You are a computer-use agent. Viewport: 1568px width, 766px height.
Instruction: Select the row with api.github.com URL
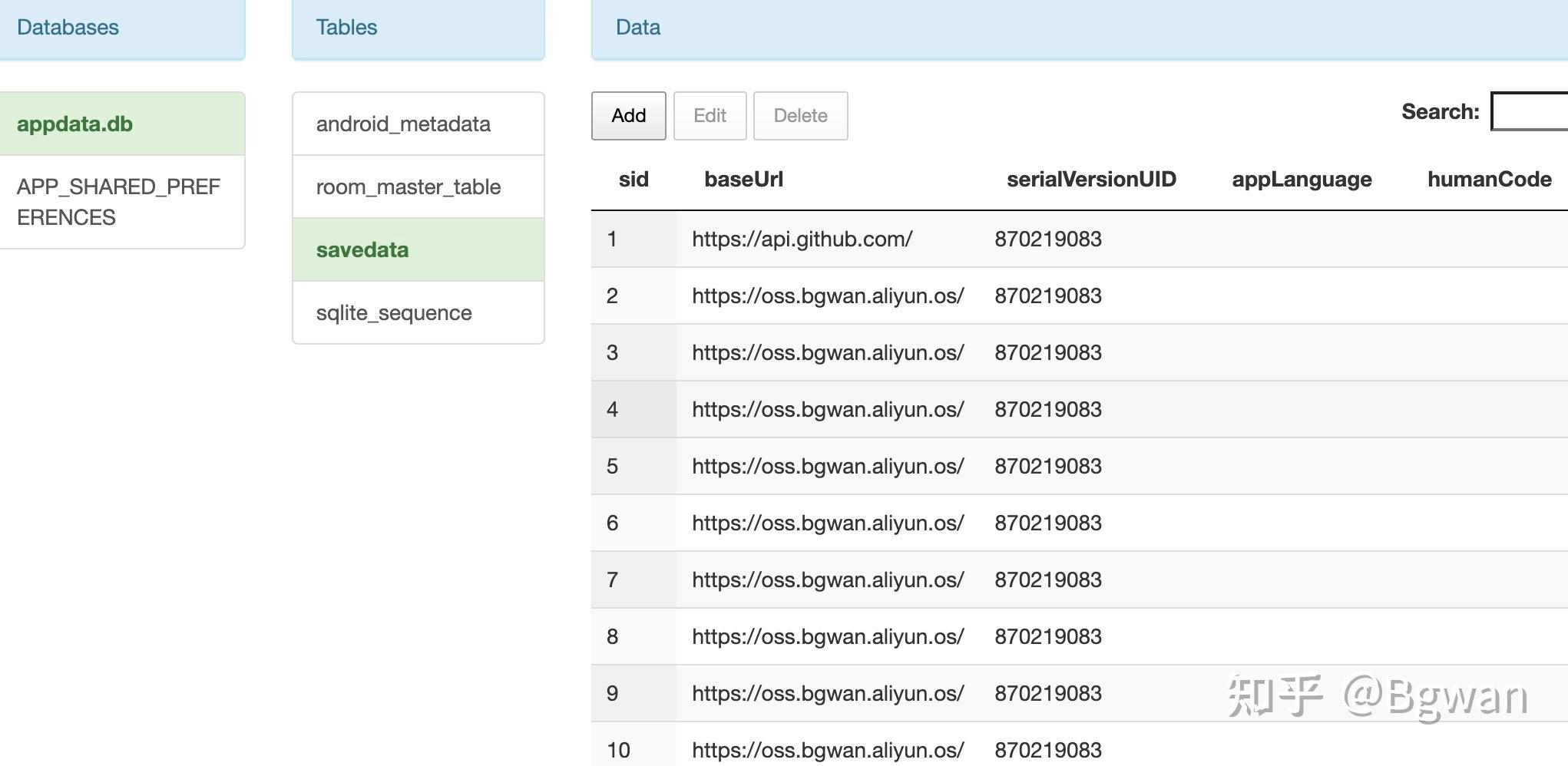(802, 239)
